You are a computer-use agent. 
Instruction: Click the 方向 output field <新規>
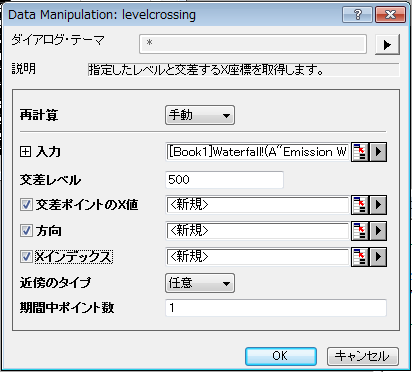pos(257,231)
